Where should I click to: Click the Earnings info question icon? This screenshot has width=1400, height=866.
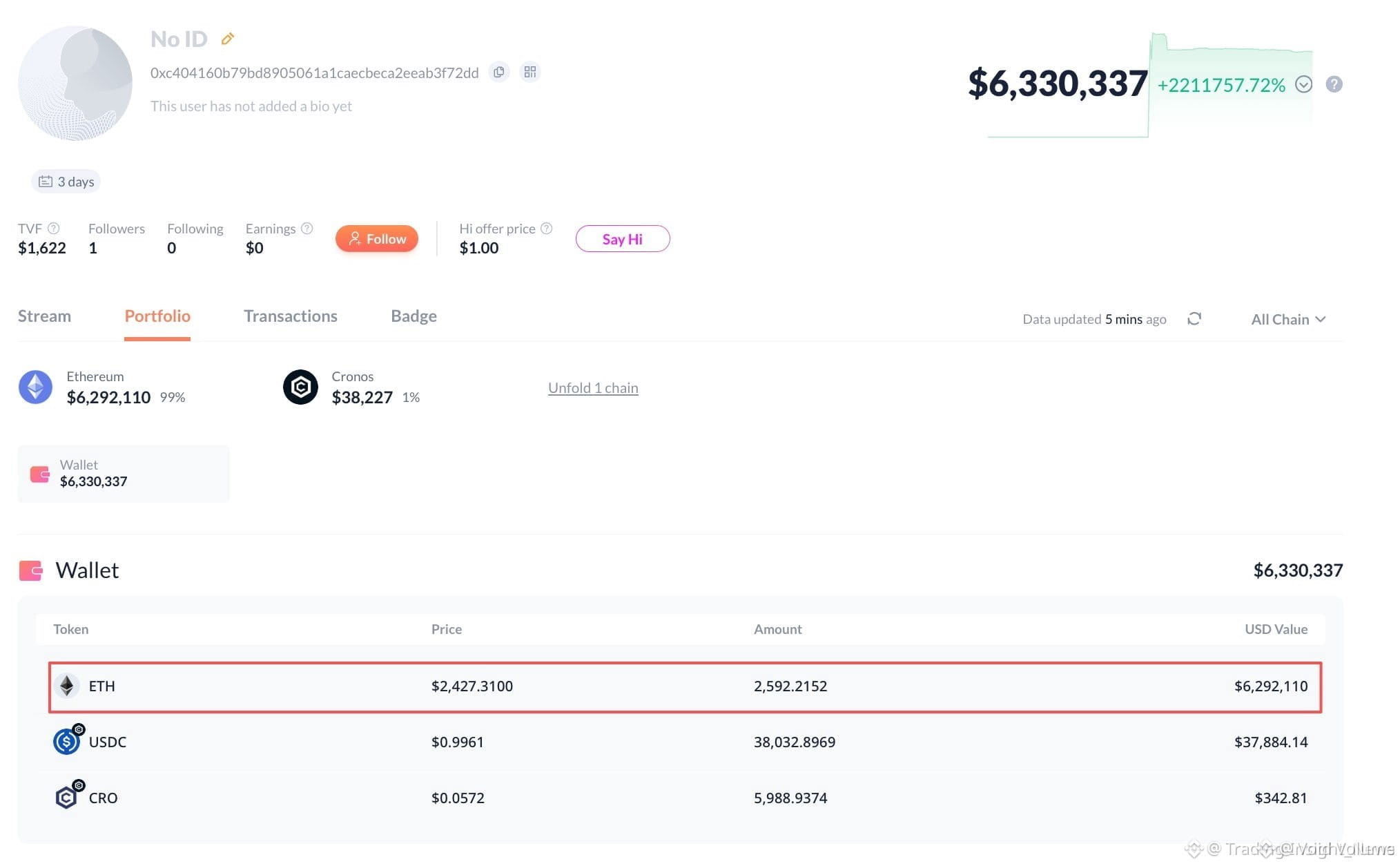click(x=307, y=229)
